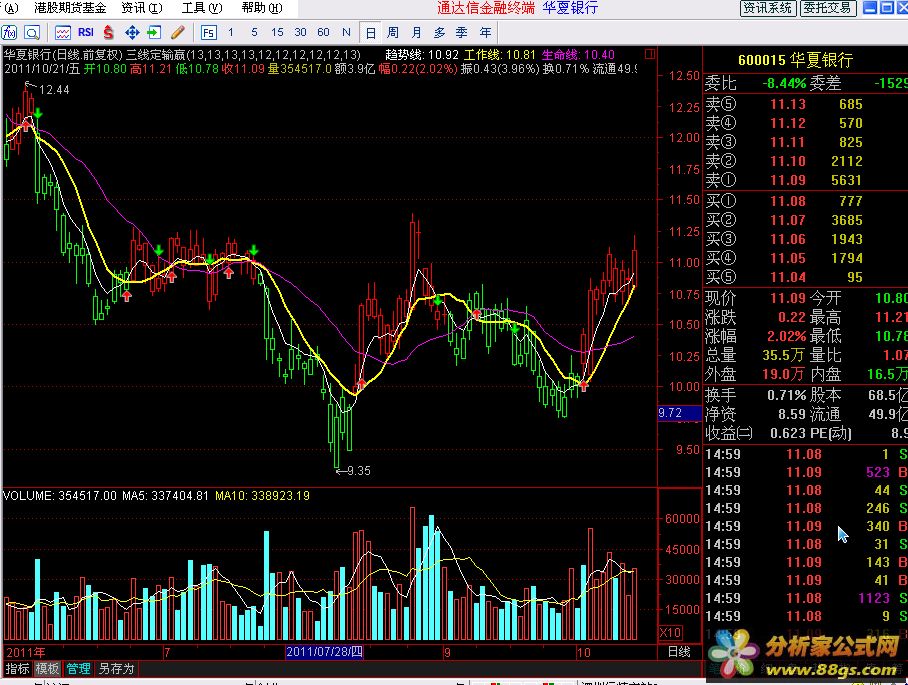Open the indicator chart line icon

point(63,32)
